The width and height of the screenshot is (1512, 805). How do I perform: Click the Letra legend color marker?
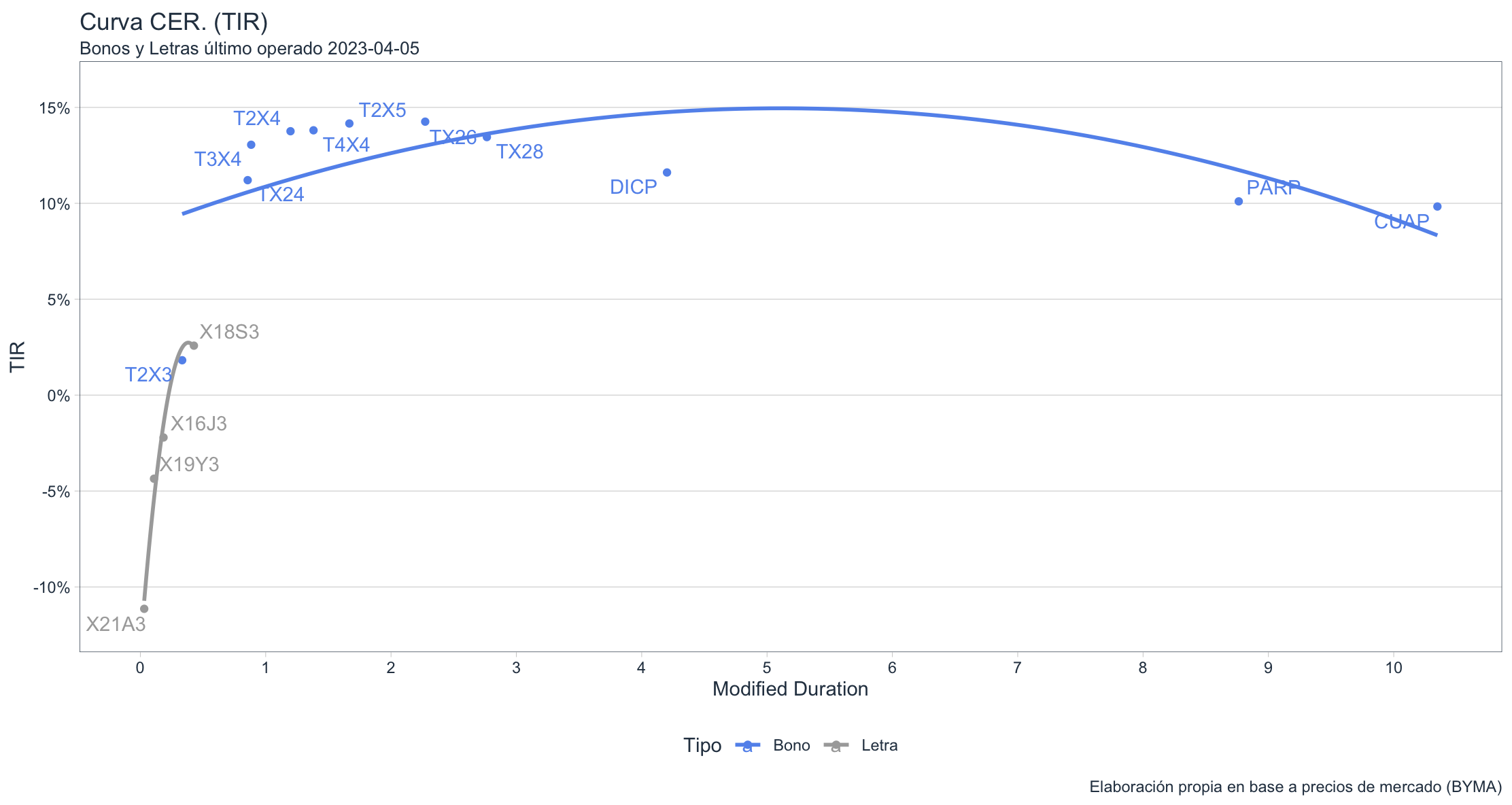point(836,746)
